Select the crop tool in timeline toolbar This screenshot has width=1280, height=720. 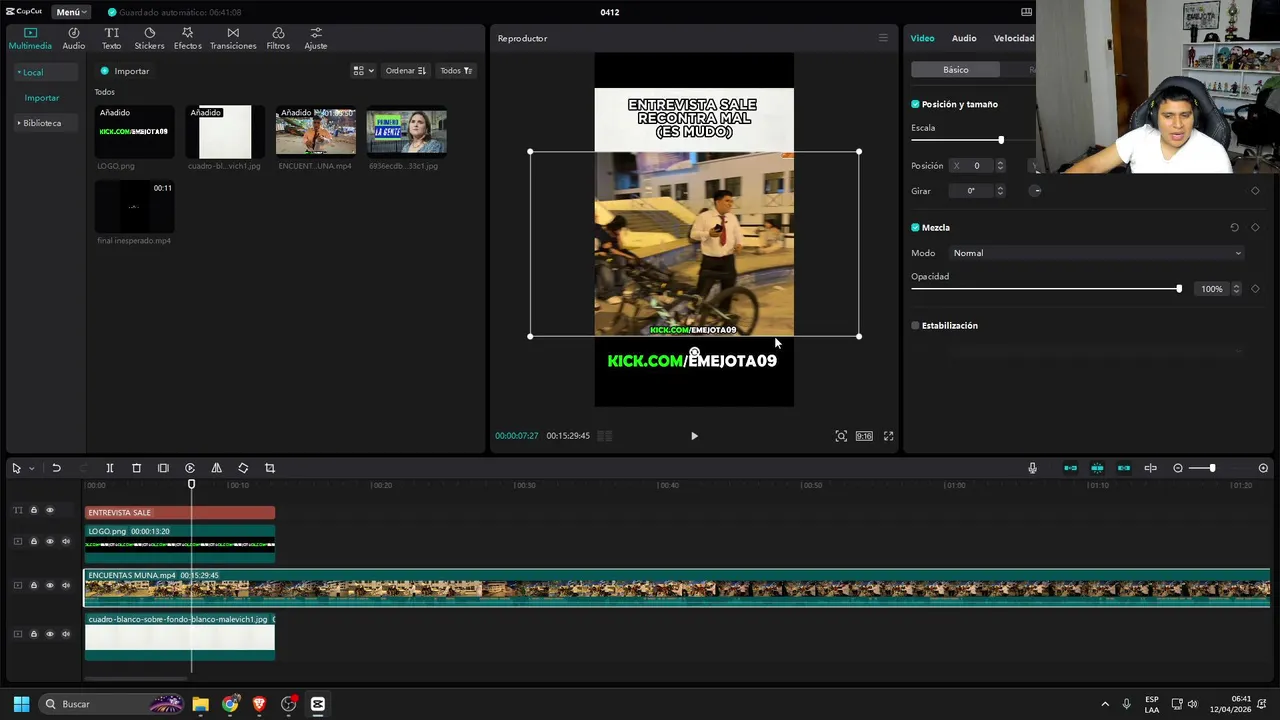pyautogui.click(x=270, y=468)
